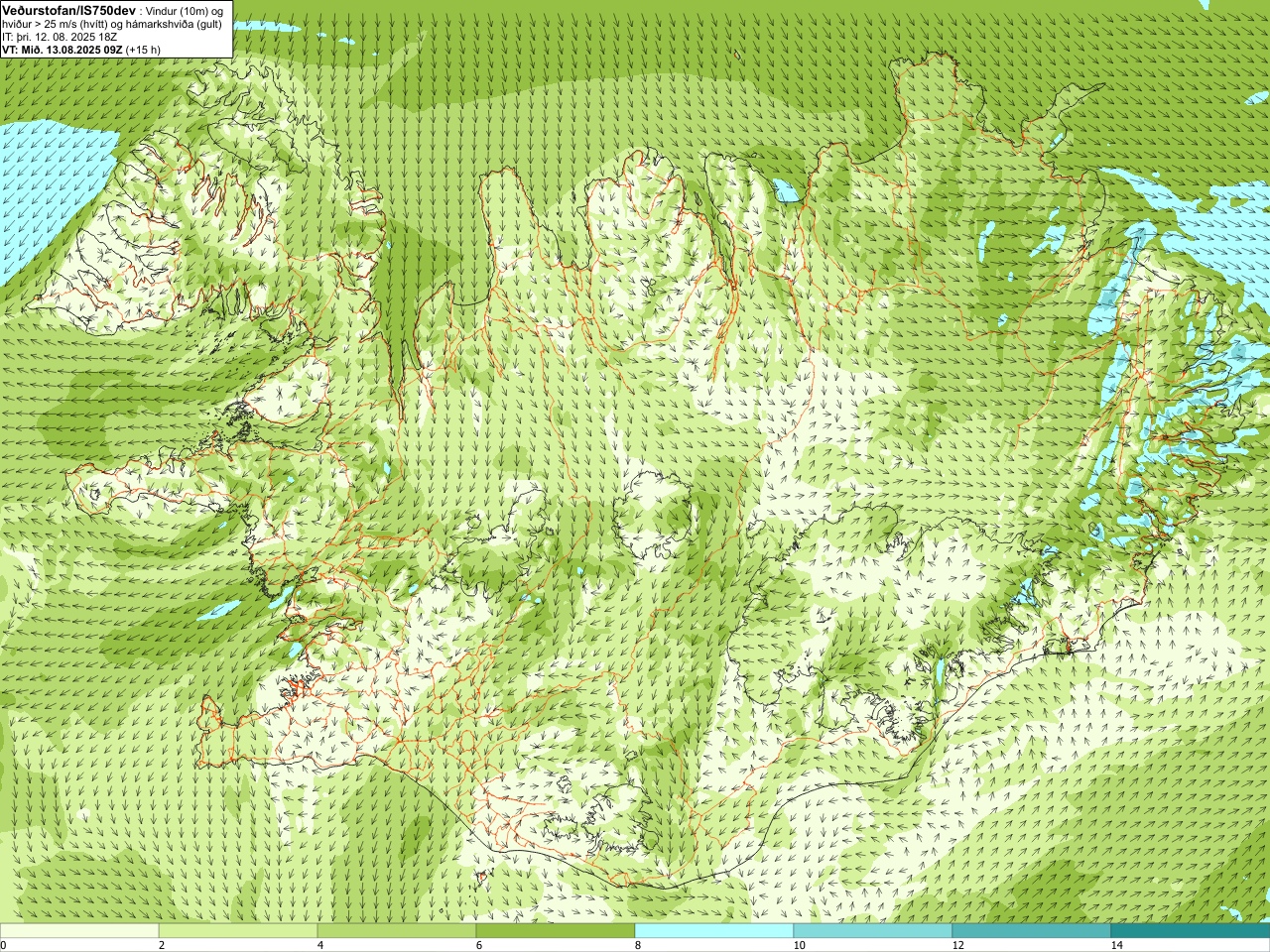Click the legend label '6'

(479, 945)
